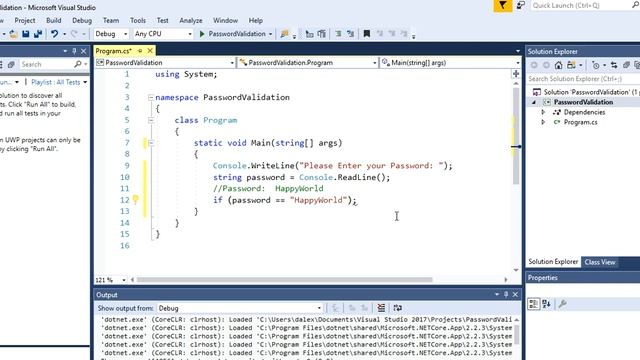Click Property Pages wrench icon

click(x=562, y=304)
